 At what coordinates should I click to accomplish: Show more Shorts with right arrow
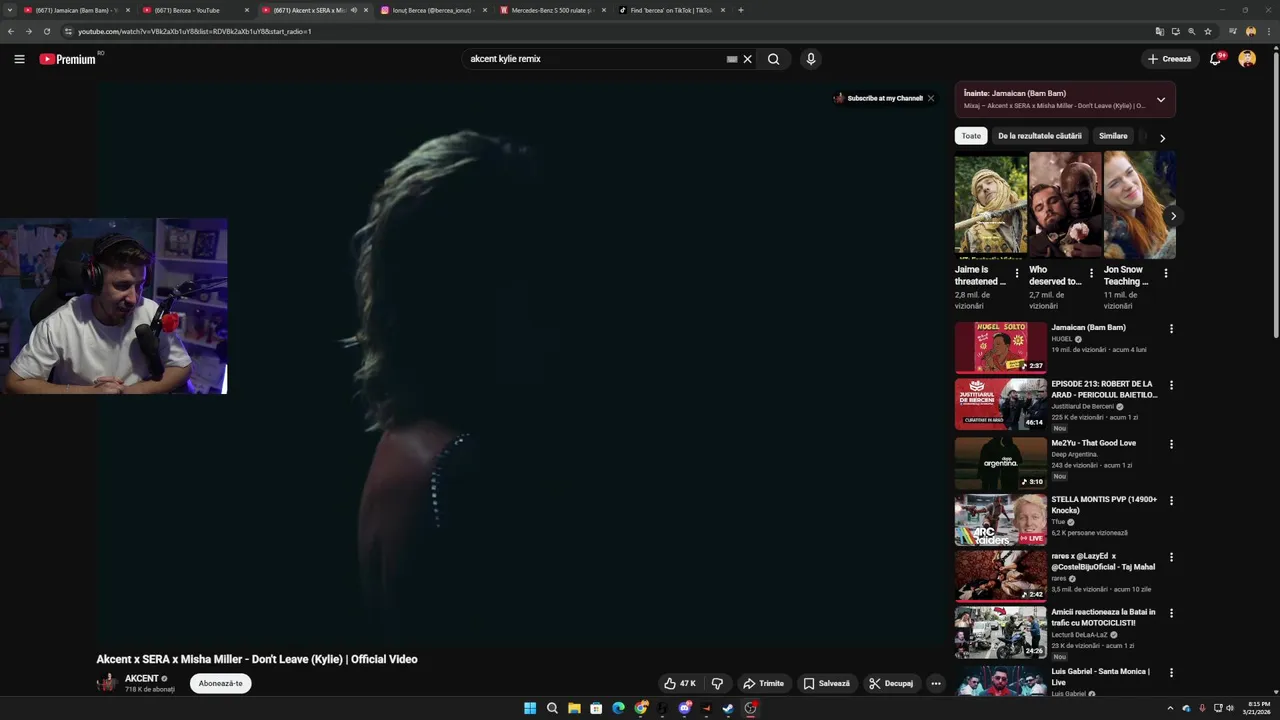tap(1173, 216)
